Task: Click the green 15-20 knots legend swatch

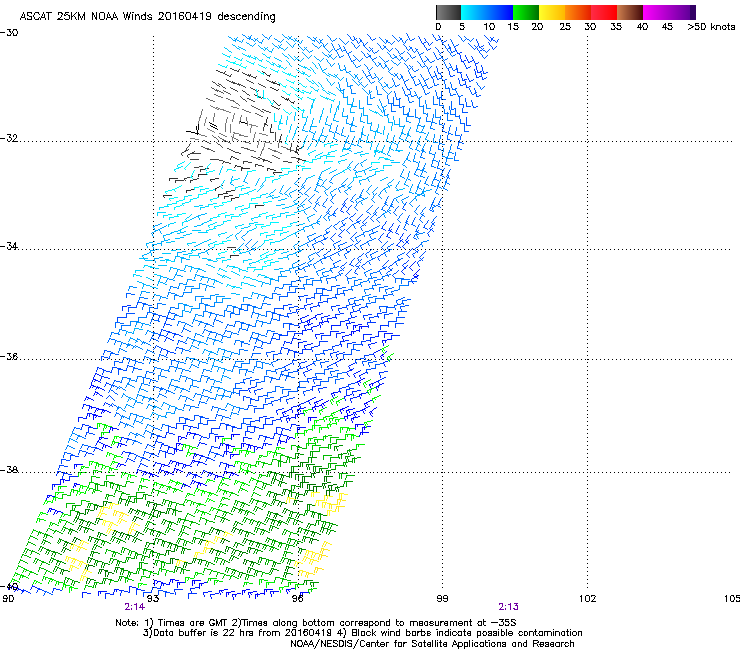Action: [526, 12]
